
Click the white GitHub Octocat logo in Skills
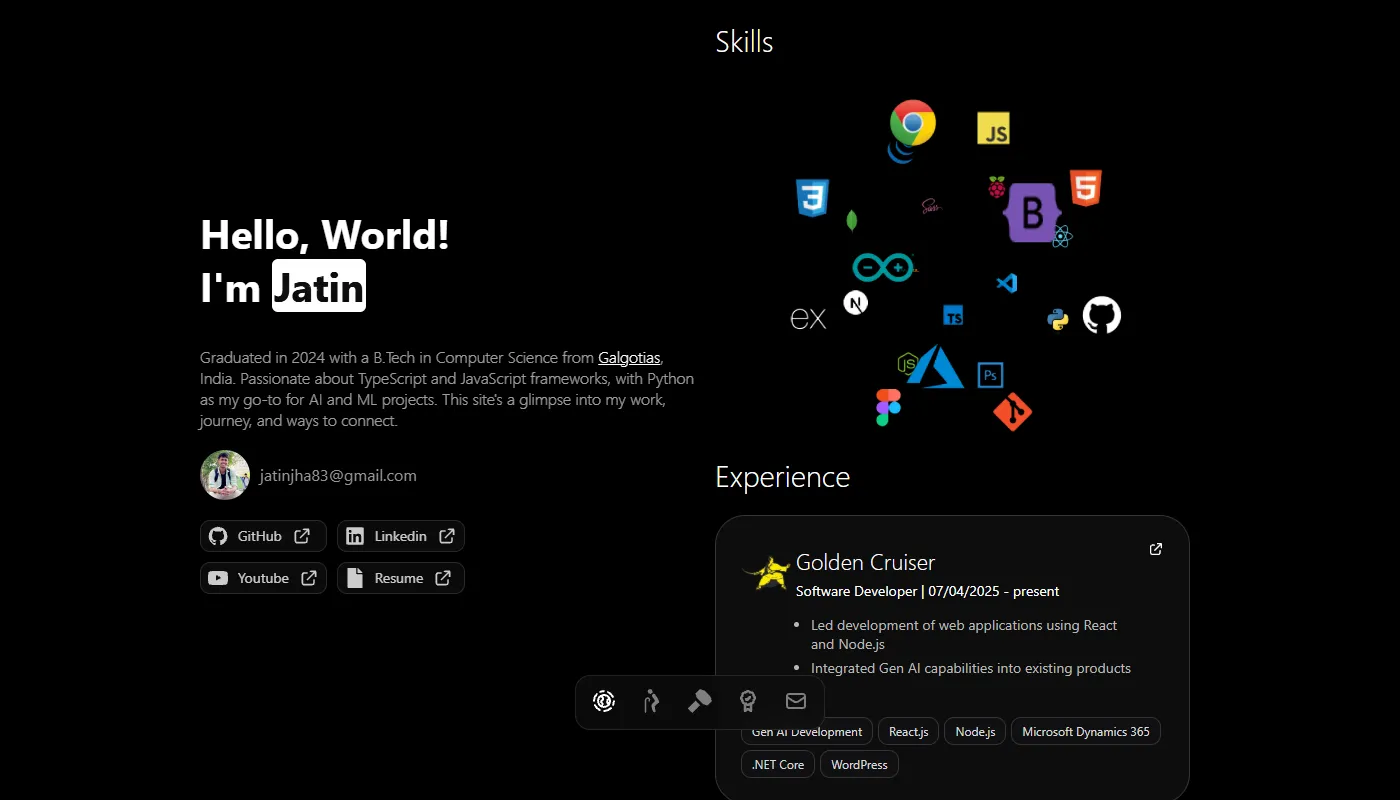click(x=1102, y=315)
